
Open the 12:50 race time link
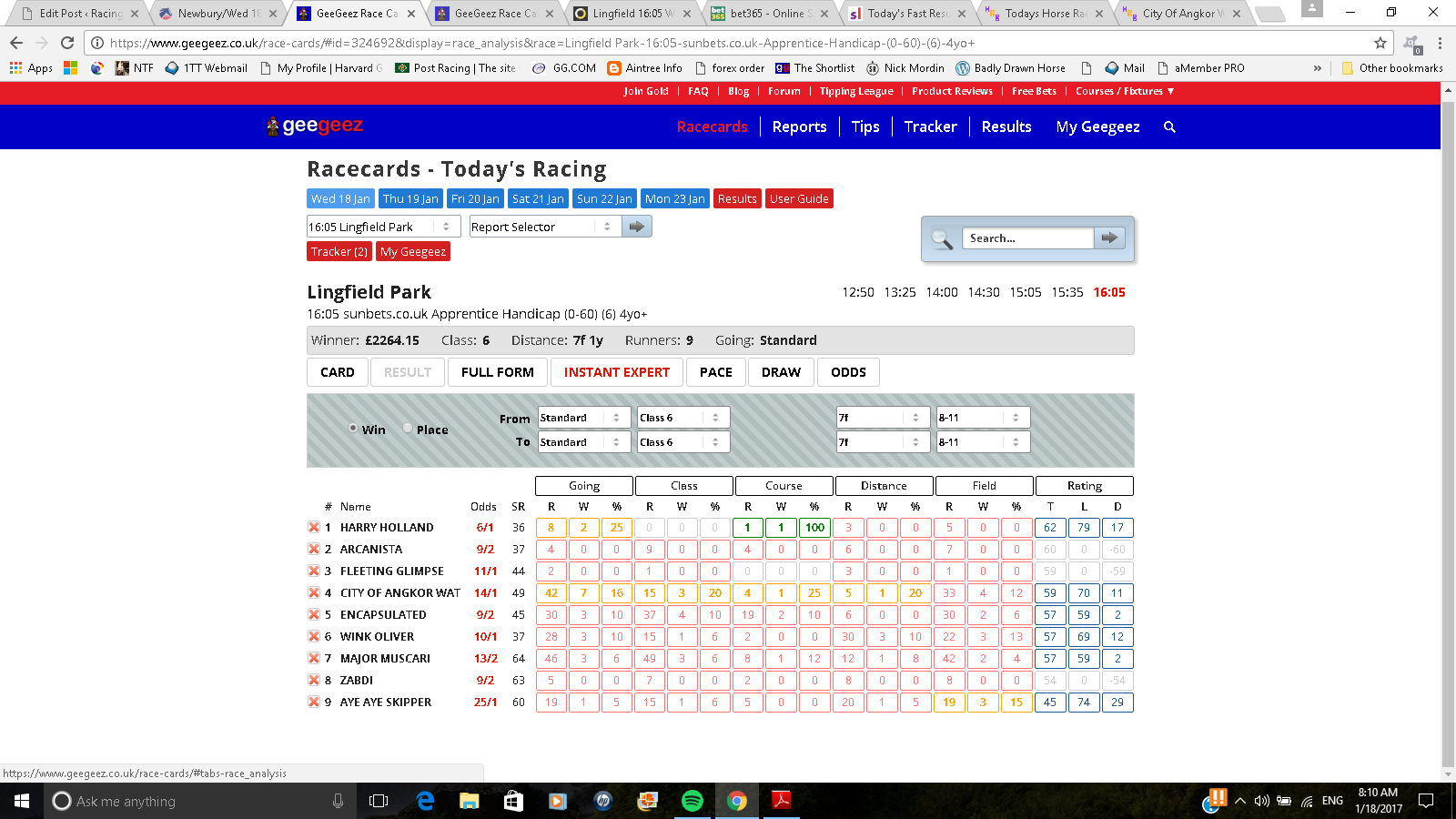858,292
